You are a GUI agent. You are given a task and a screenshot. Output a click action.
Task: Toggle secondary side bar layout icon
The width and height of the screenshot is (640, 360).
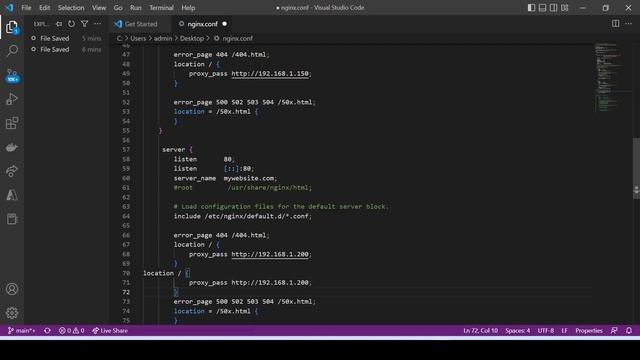[x=553, y=8]
